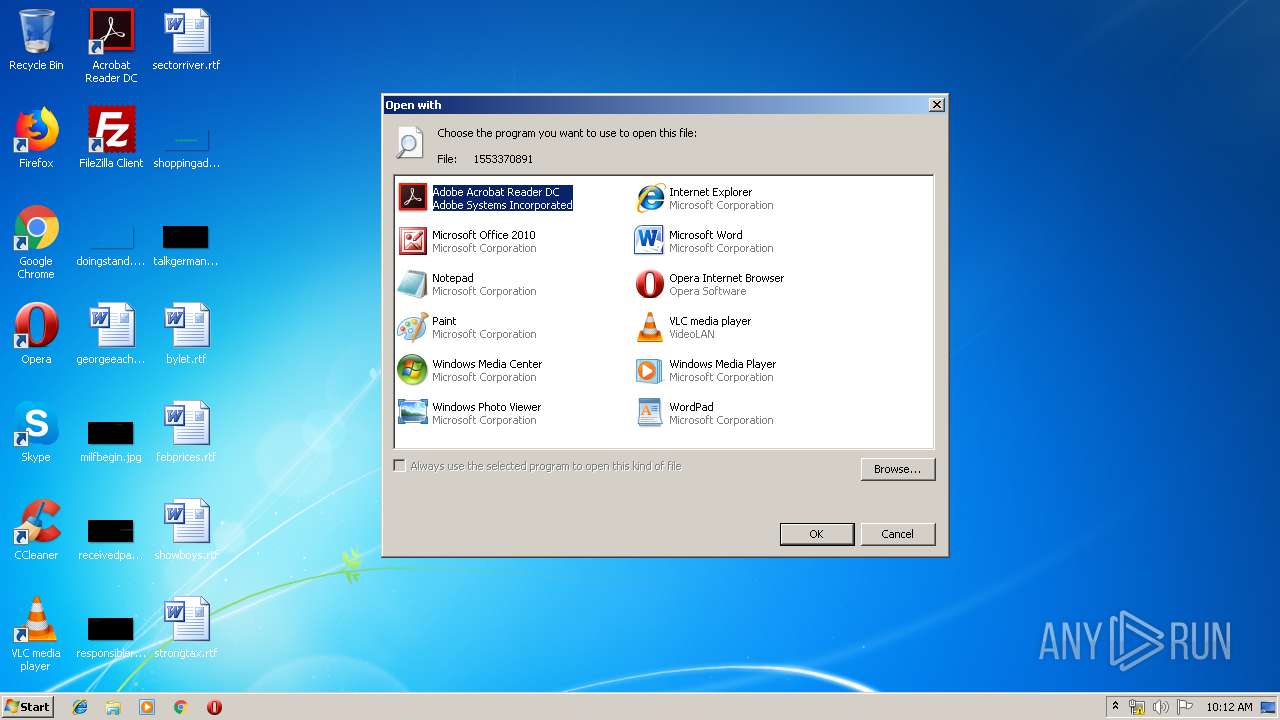The width and height of the screenshot is (1280, 720).
Task: Select showboys.rtf desktop file
Action: point(186,530)
